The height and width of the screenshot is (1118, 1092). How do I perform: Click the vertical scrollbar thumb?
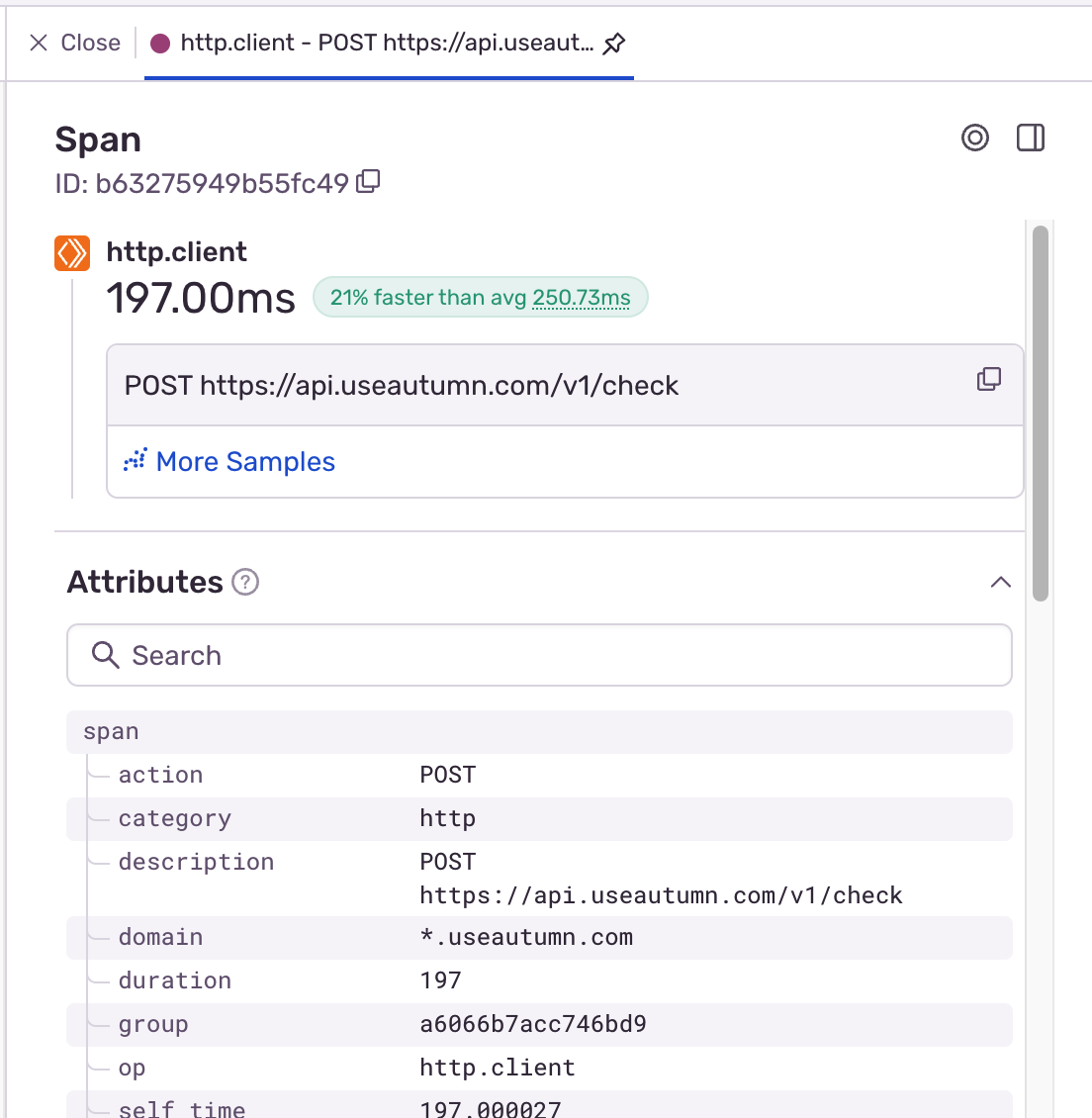(x=1040, y=412)
